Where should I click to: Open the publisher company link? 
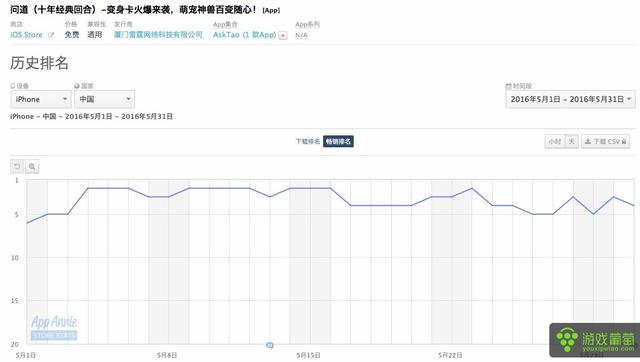click(158, 35)
